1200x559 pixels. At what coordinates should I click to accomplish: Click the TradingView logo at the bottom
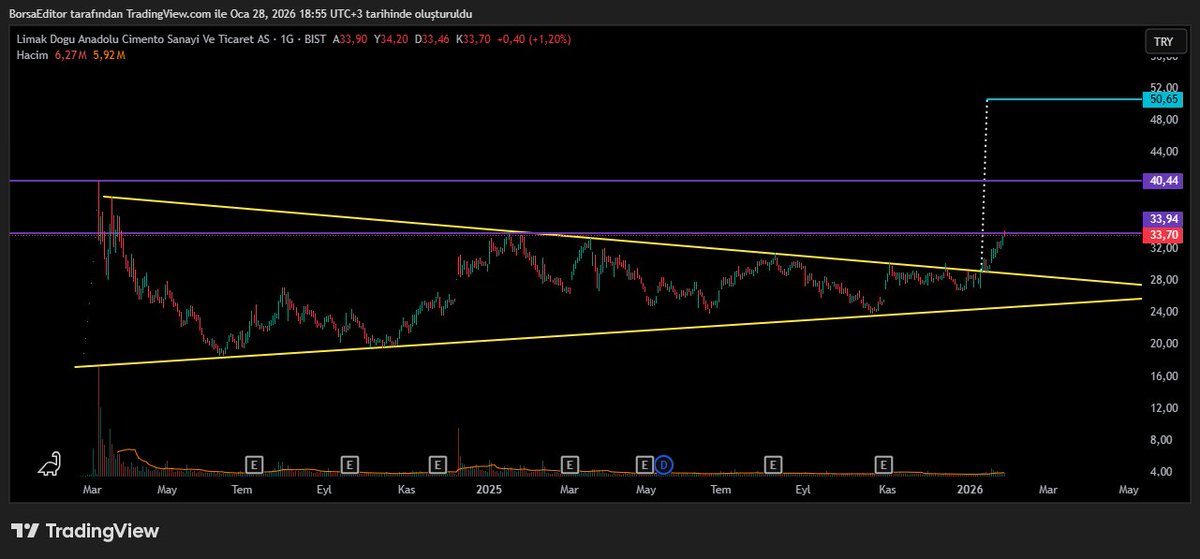85,531
